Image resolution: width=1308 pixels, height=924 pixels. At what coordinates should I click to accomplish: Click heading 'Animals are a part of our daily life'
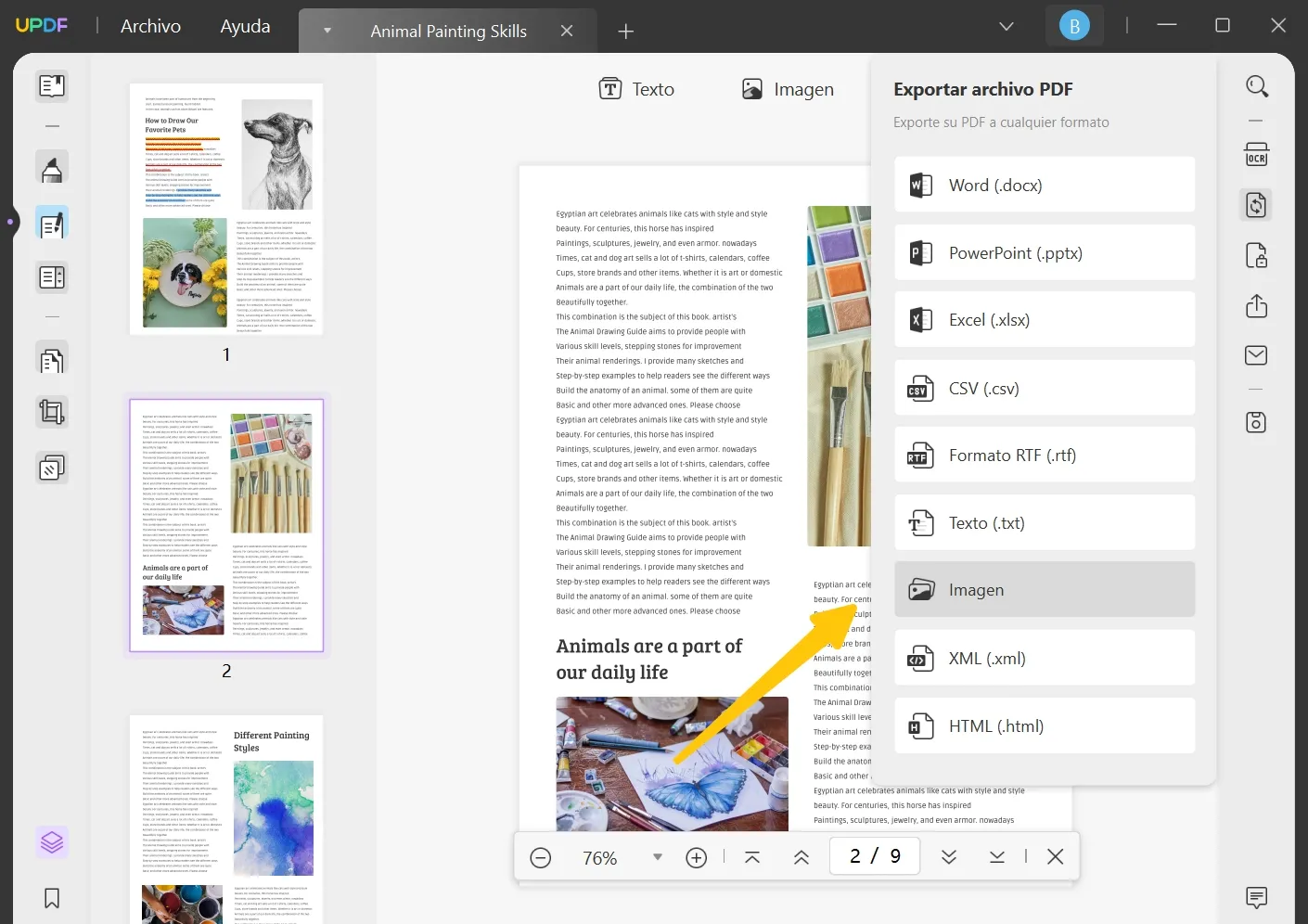pos(648,659)
